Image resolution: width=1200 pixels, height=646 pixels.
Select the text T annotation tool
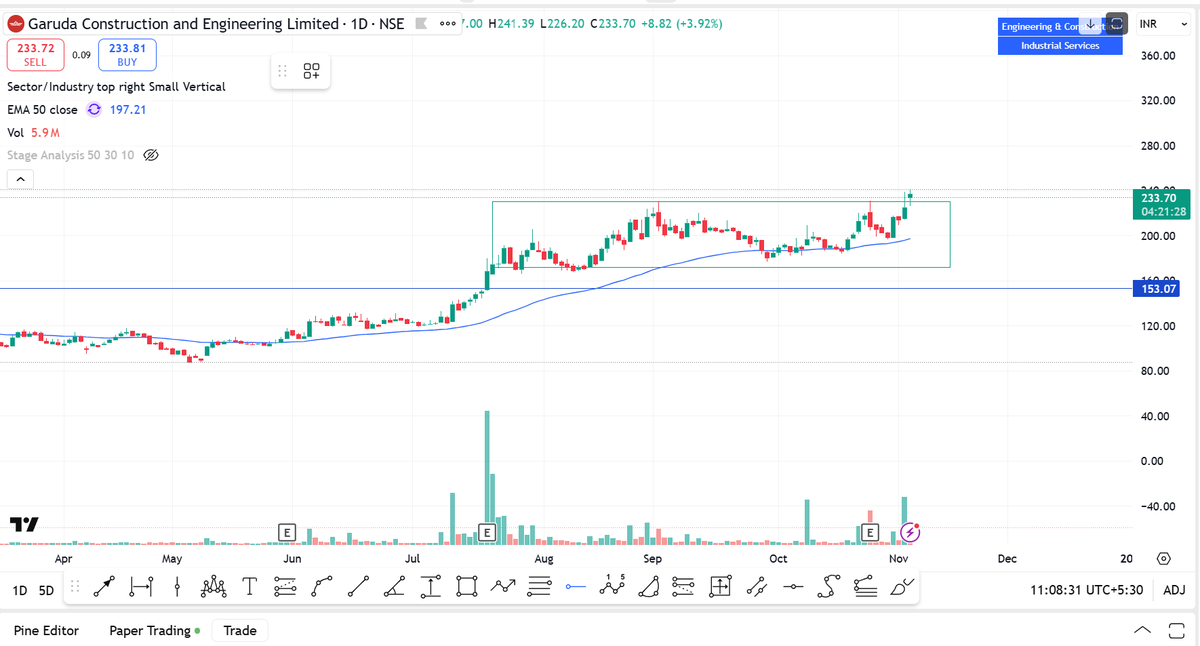point(249,587)
